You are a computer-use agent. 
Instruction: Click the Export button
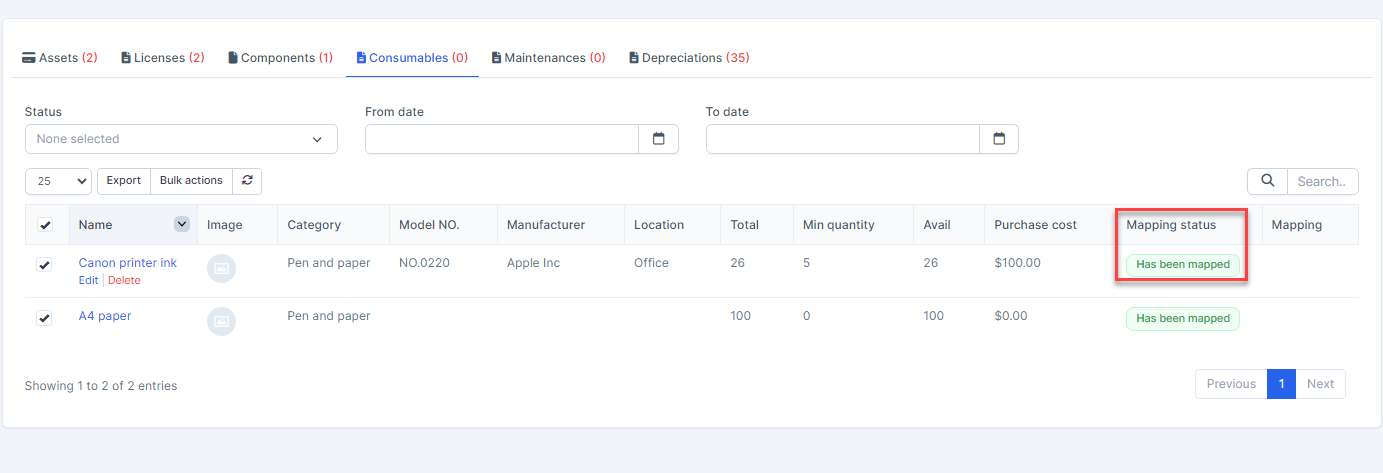point(124,181)
